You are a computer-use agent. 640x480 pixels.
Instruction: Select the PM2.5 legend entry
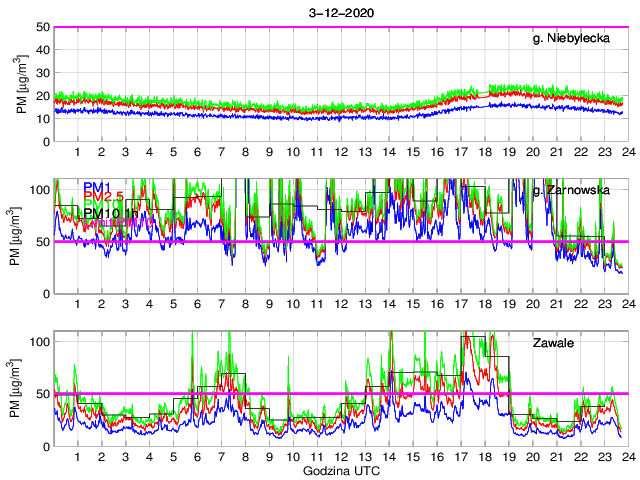(x=103, y=196)
